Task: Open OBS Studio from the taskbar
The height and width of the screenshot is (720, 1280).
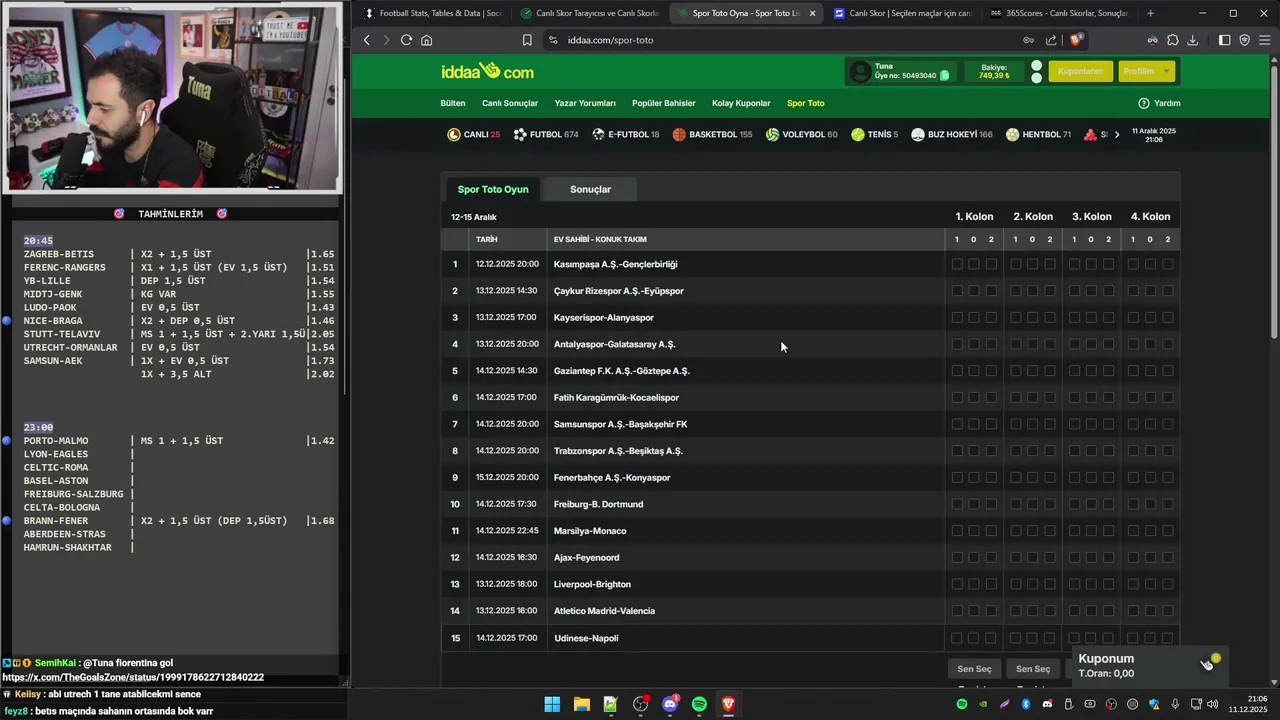Action: coord(640,704)
